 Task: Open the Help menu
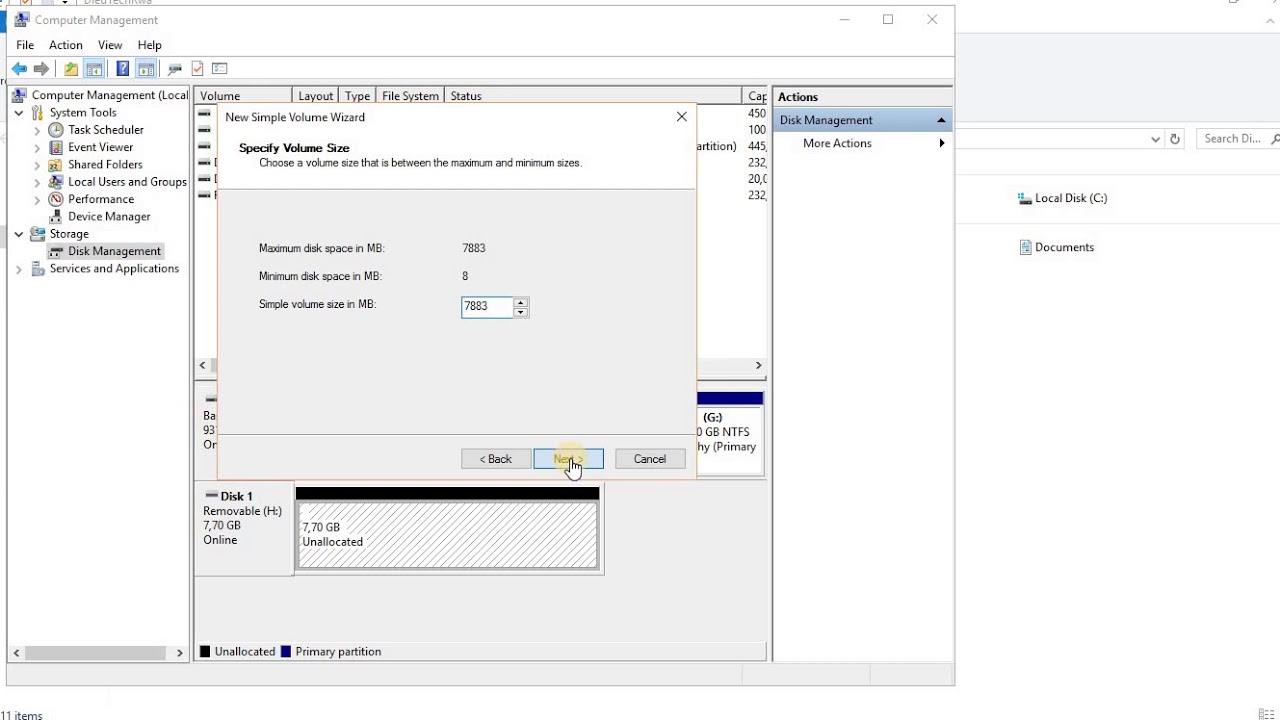click(149, 45)
